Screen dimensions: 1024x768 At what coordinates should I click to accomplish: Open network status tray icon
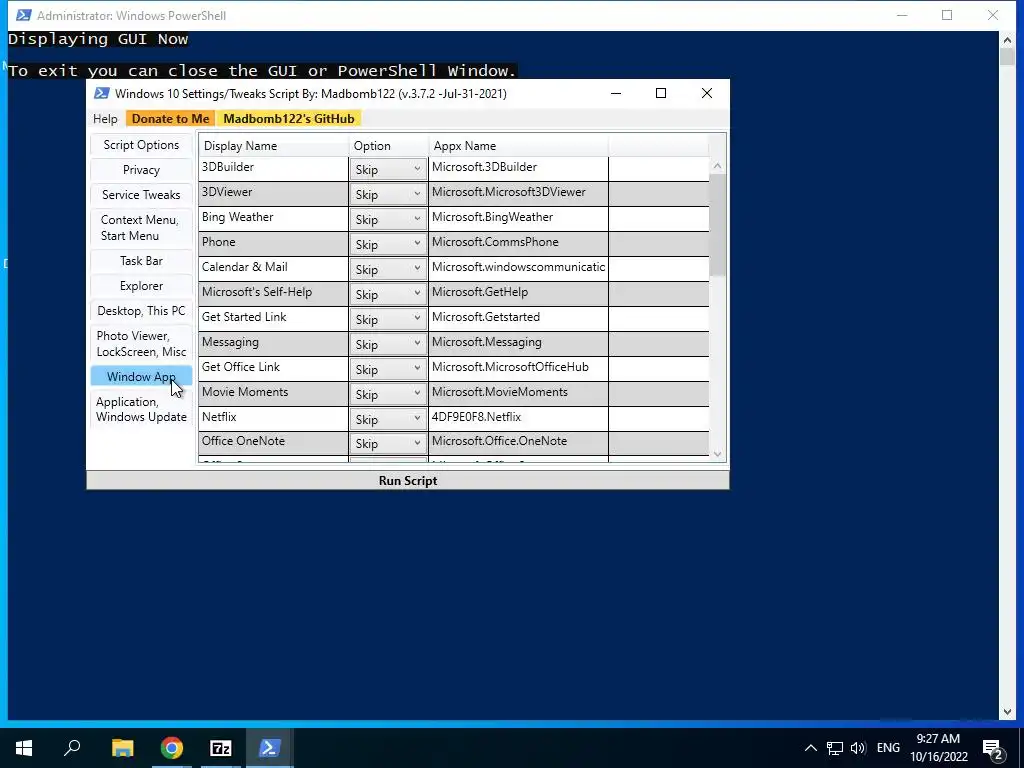click(835, 748)
